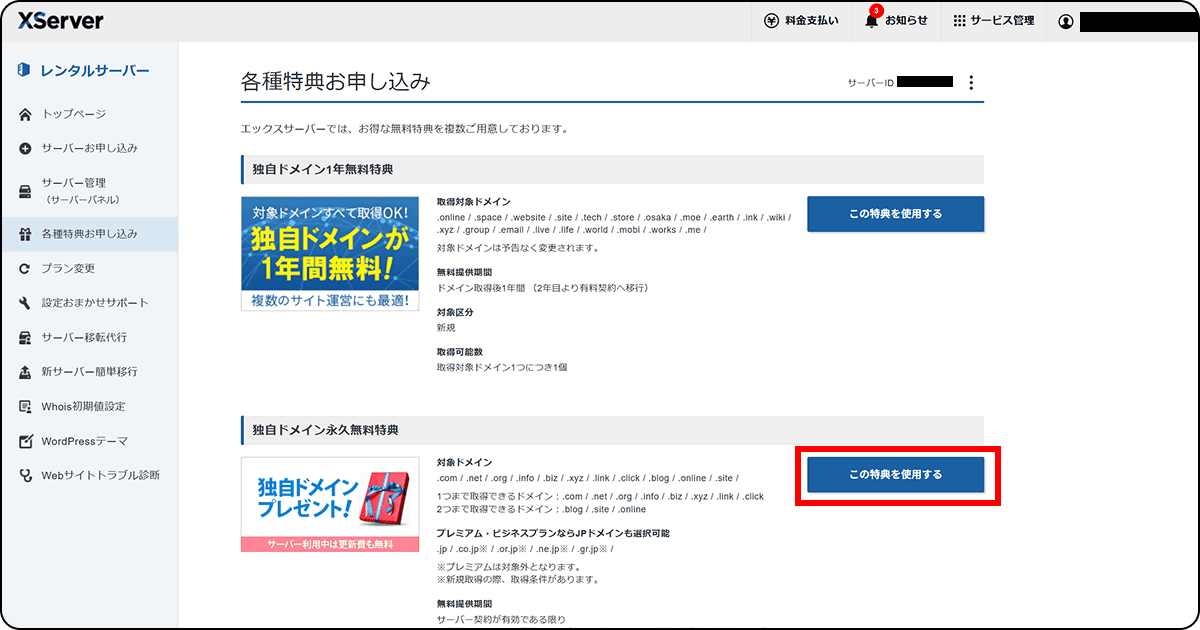Viewport: 1200px width, 630px height.
Task: Click the server icon beside サーバー管理
Action: (26, 191)
